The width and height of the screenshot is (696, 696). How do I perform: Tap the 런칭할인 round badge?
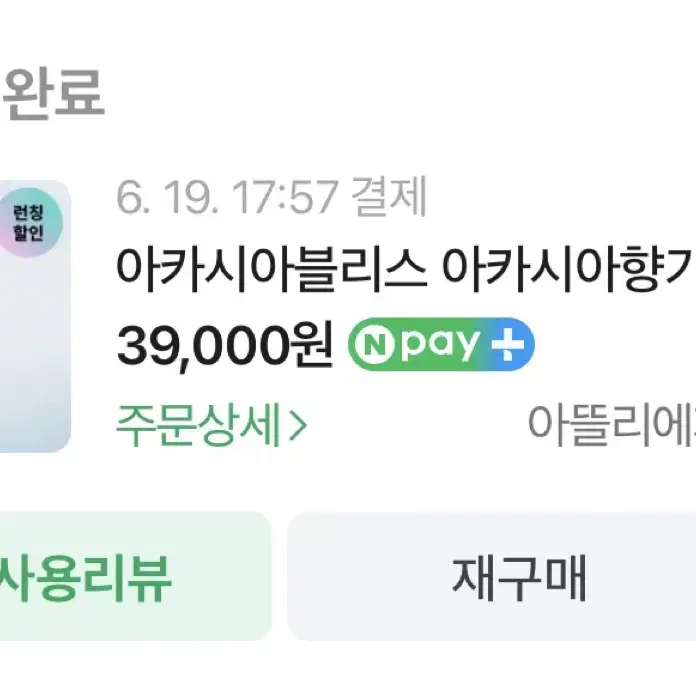[x=29, y=222]
